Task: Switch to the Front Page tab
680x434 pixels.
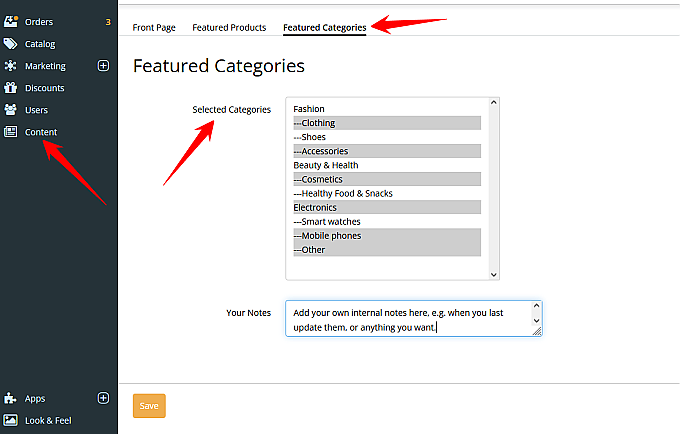Action: click(x=154, y=28)
